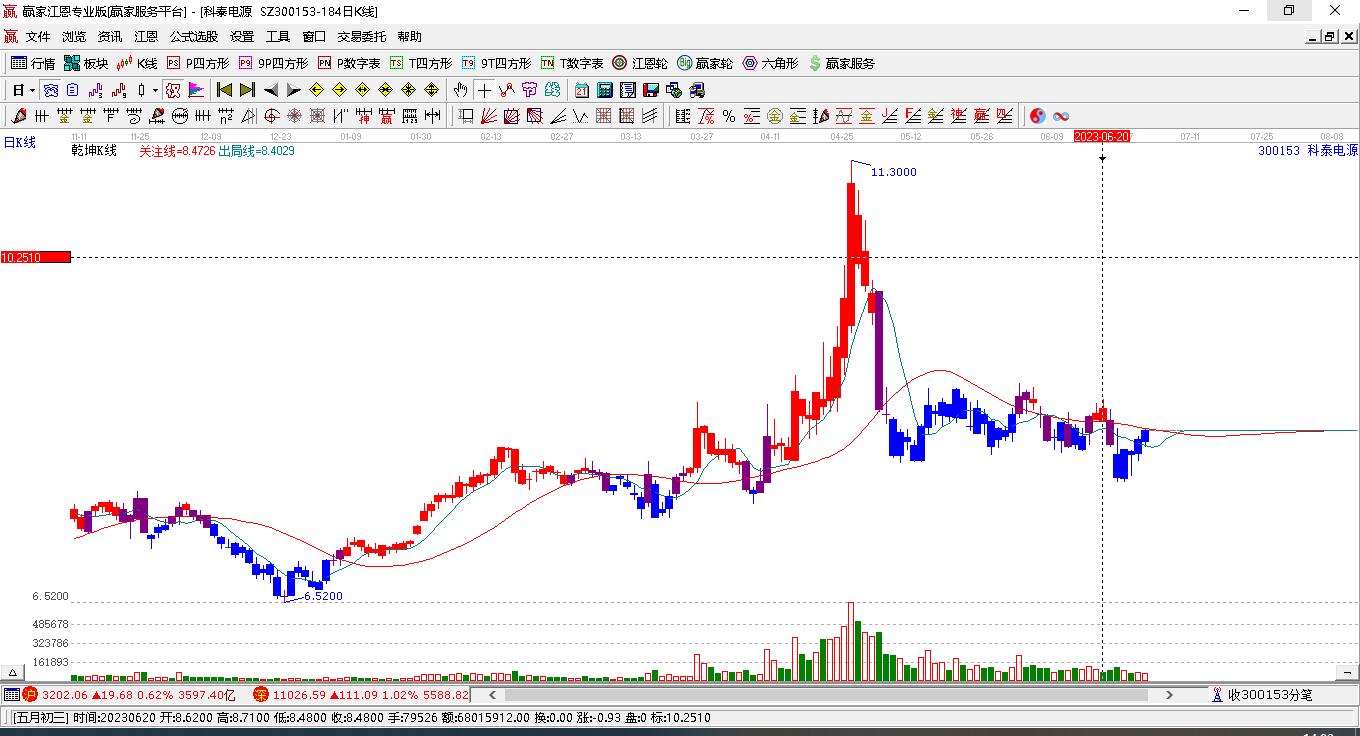This screenshot has height=736, width=1360.
Task: Open the 帮助 menu
Action: pyautogui.click(x=409, y=37)
